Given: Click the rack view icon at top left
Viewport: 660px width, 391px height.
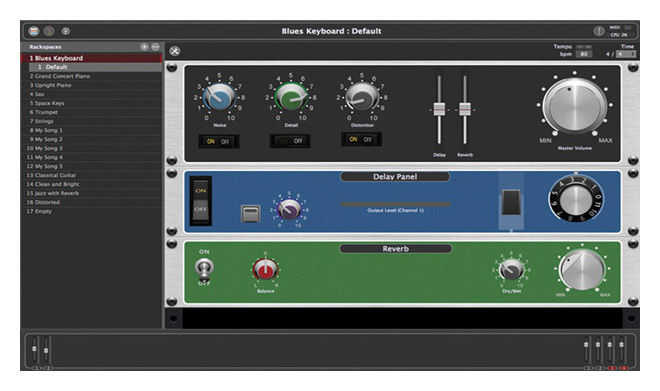Looking at the screenshot, I should 34,31.
